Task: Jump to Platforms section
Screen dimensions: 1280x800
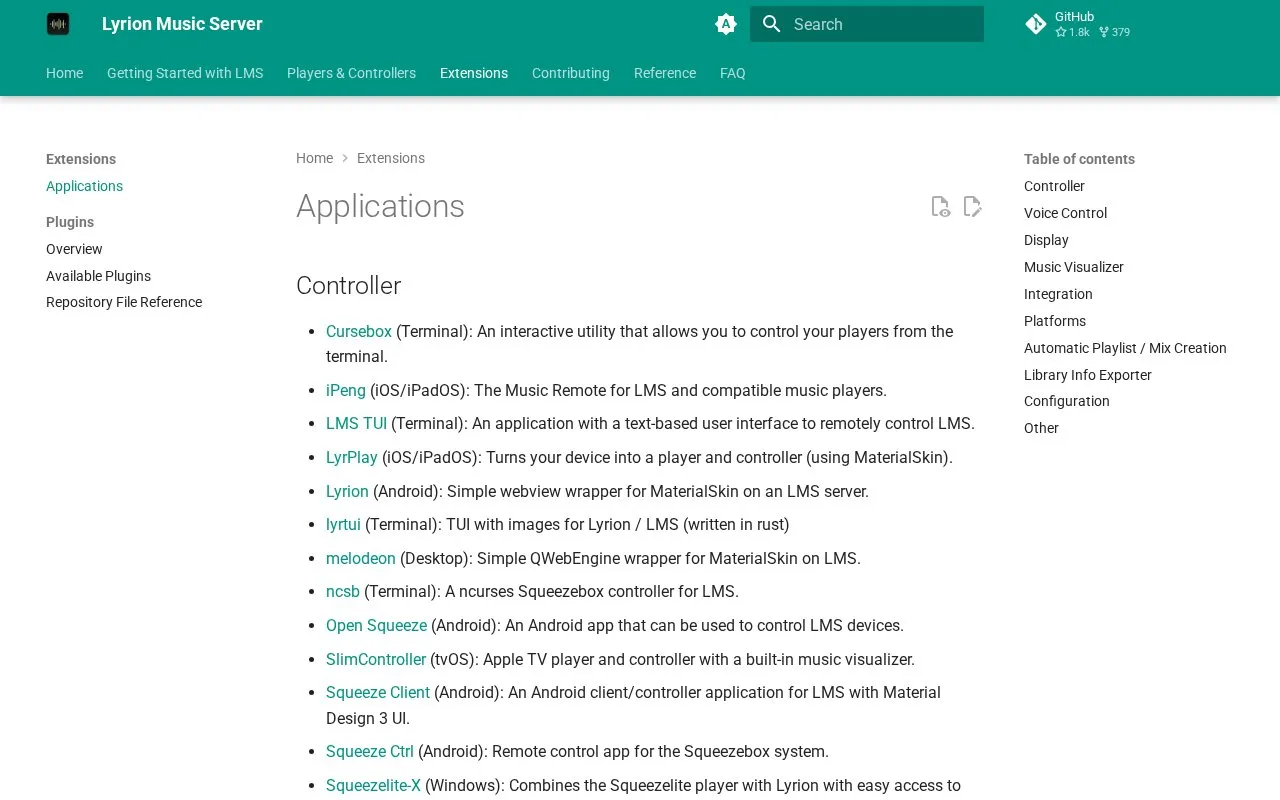Action: (1055, 321)
